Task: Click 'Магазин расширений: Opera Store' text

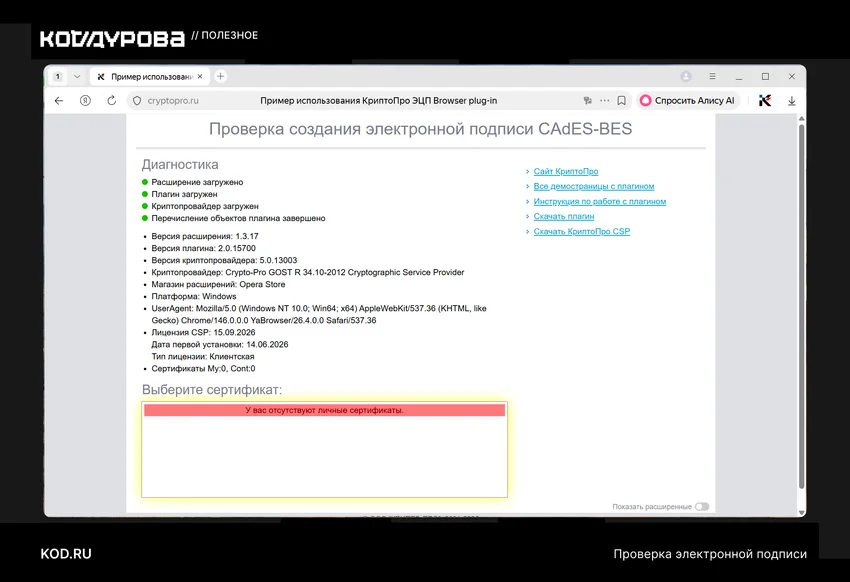Action: 218,284
